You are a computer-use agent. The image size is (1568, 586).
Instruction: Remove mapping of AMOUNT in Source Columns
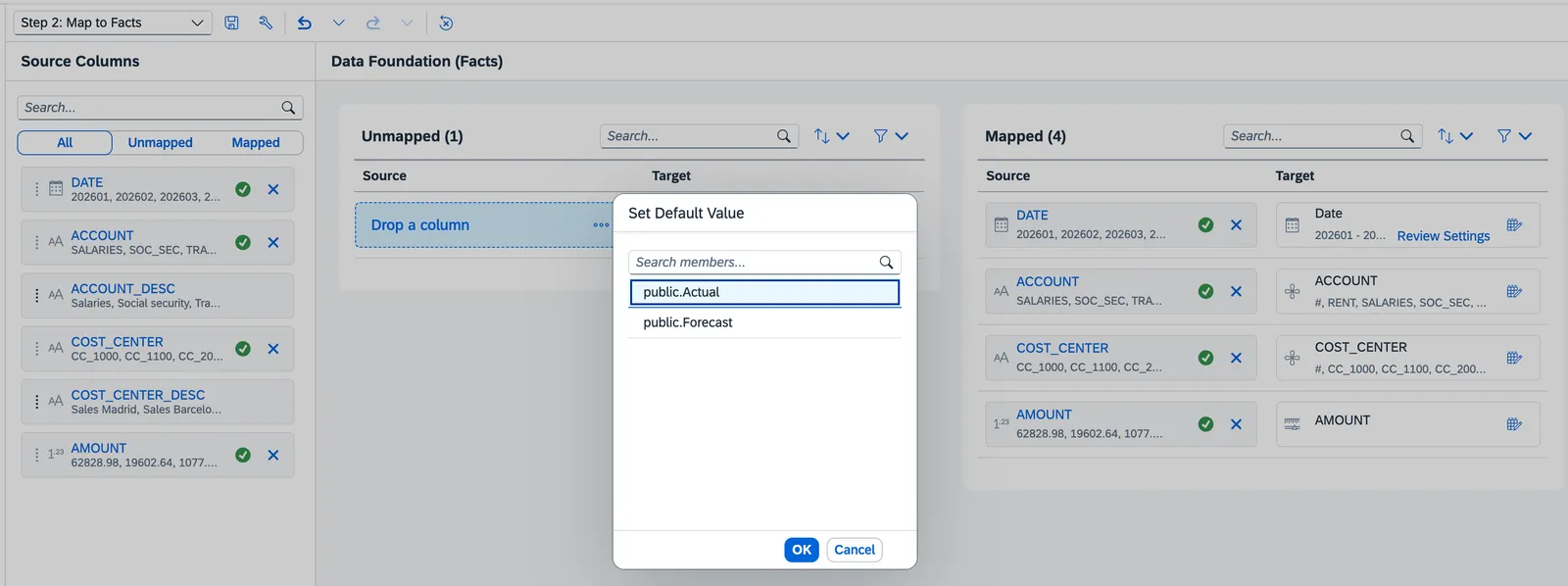tap(273, 455)
